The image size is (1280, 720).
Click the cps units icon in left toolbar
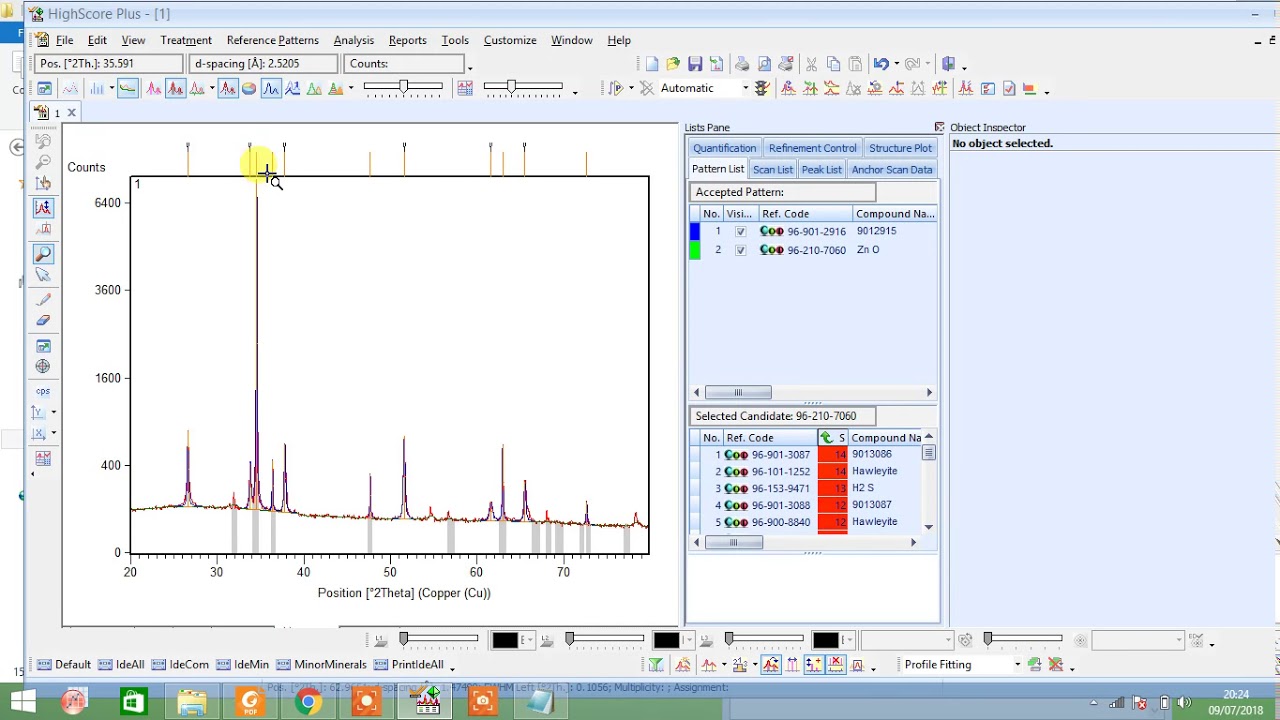coord(43,391)
